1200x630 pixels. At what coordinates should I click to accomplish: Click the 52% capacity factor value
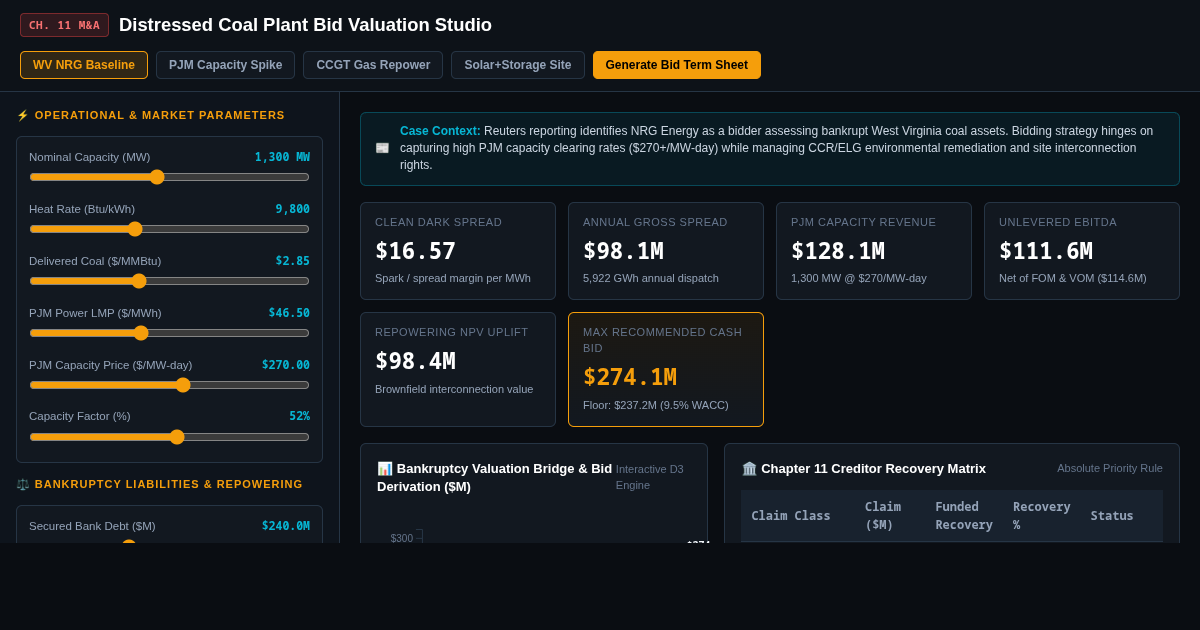[300, 416]
